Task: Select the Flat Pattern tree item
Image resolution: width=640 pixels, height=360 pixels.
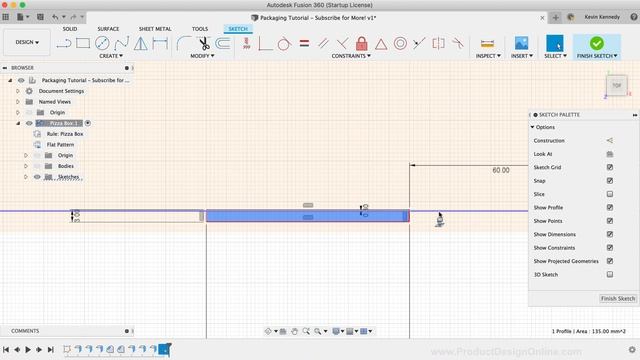Action: (x=60, y=144)
